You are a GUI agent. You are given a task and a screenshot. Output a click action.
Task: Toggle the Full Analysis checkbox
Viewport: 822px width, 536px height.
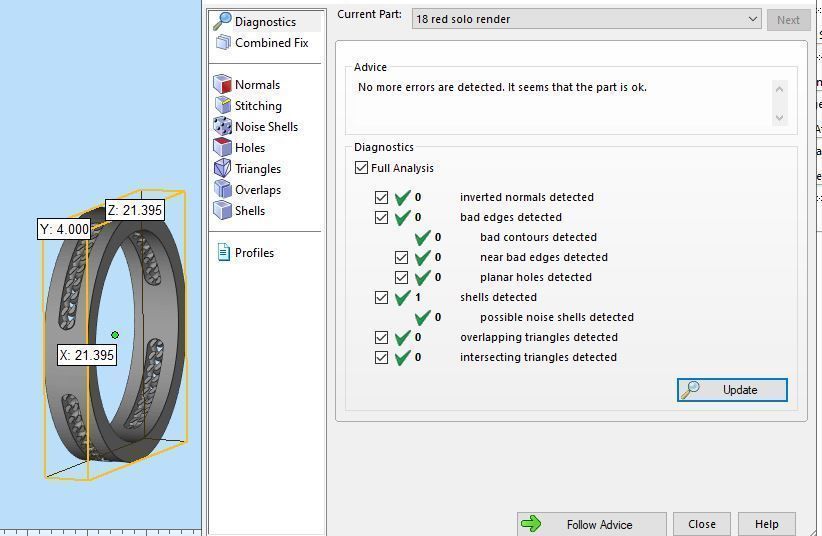(x=361, y=167)
